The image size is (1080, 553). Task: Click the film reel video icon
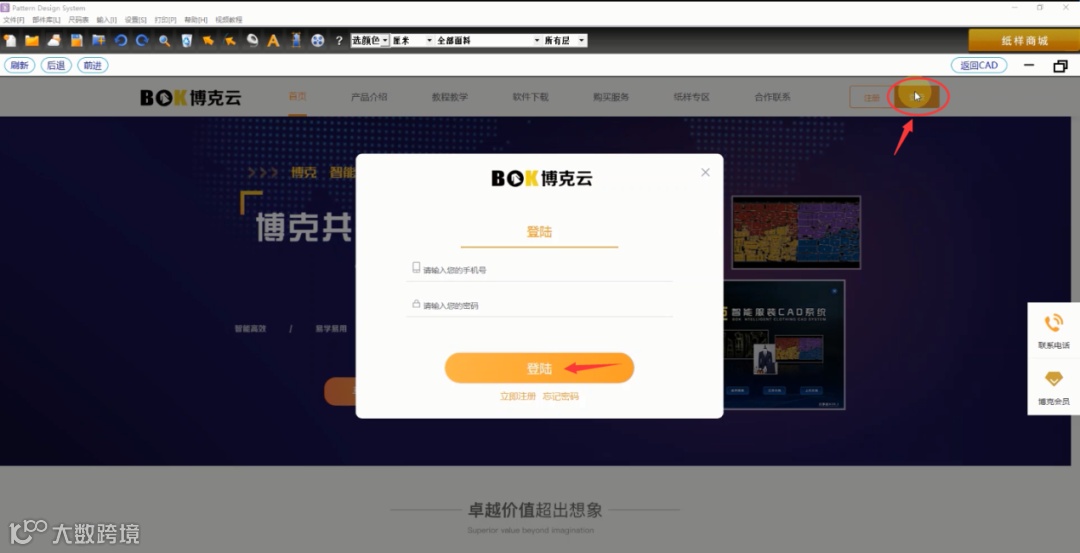pyautogui.click(x=317, y=41)
